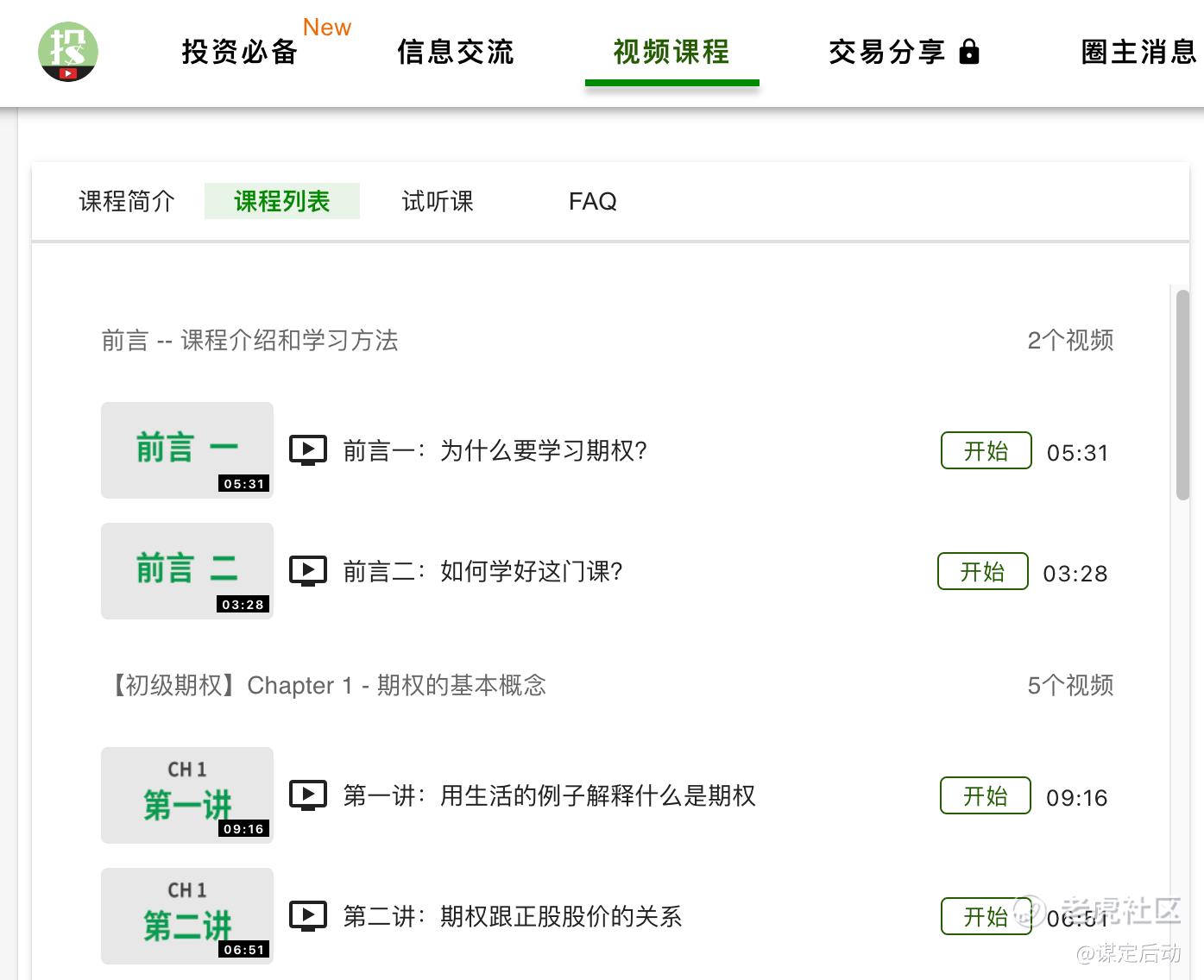Image resolution: width=1204 pixels, height=980 pixels.
Task: Click the course list vertical scrollbar
Action: click(1182, 394)
